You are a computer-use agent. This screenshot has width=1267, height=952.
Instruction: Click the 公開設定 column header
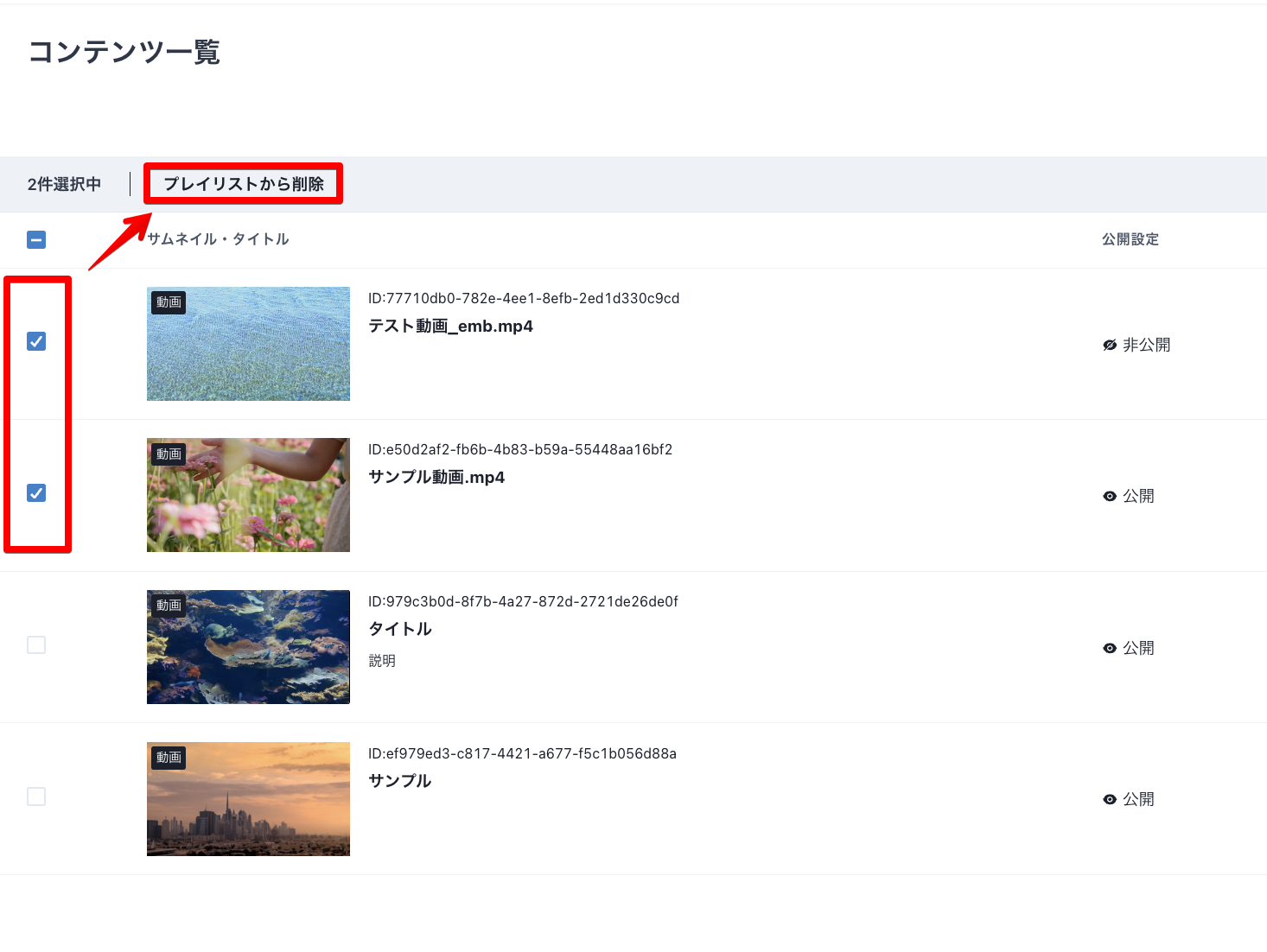[1130, 239]
